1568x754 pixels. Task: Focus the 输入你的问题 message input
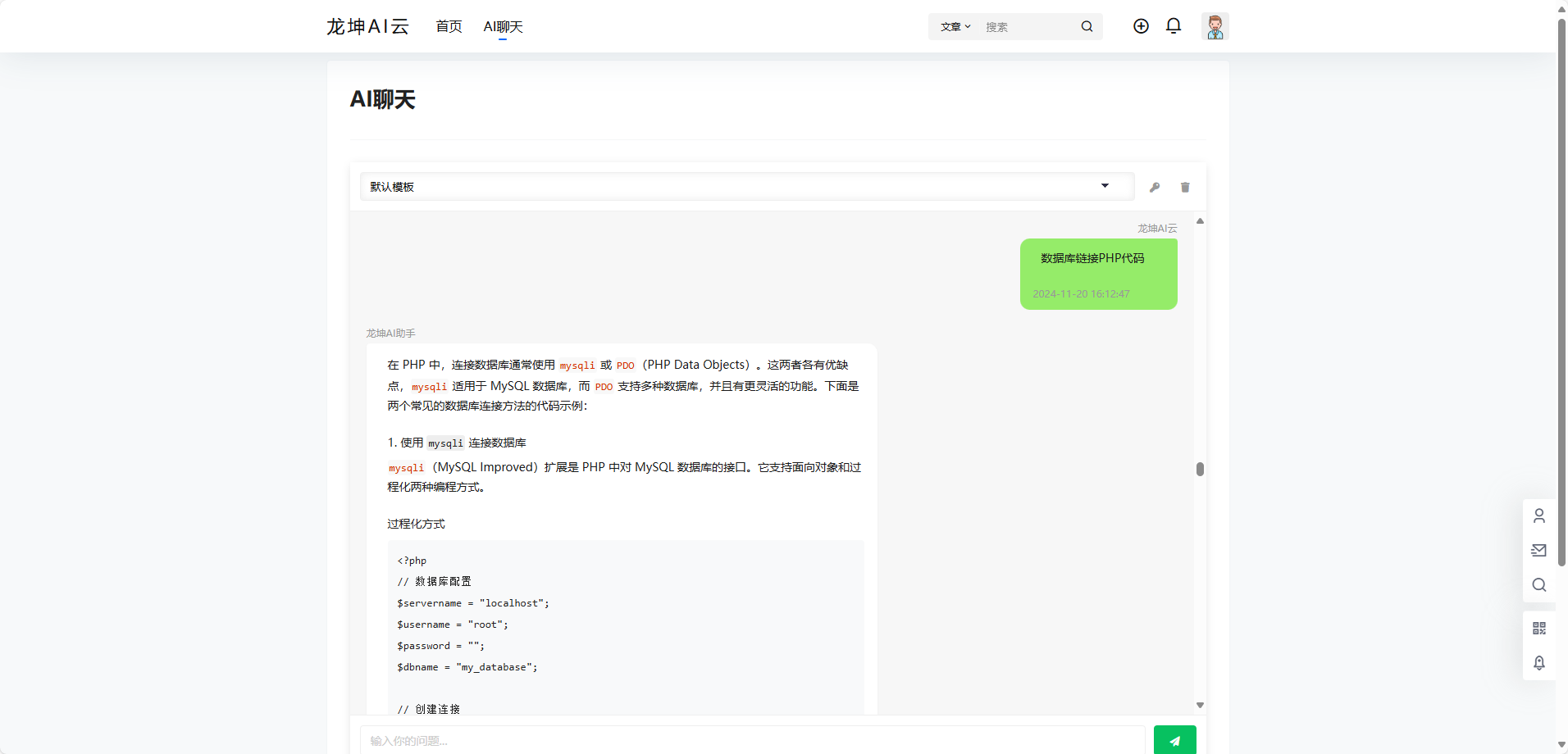click(x=752, y=740)
